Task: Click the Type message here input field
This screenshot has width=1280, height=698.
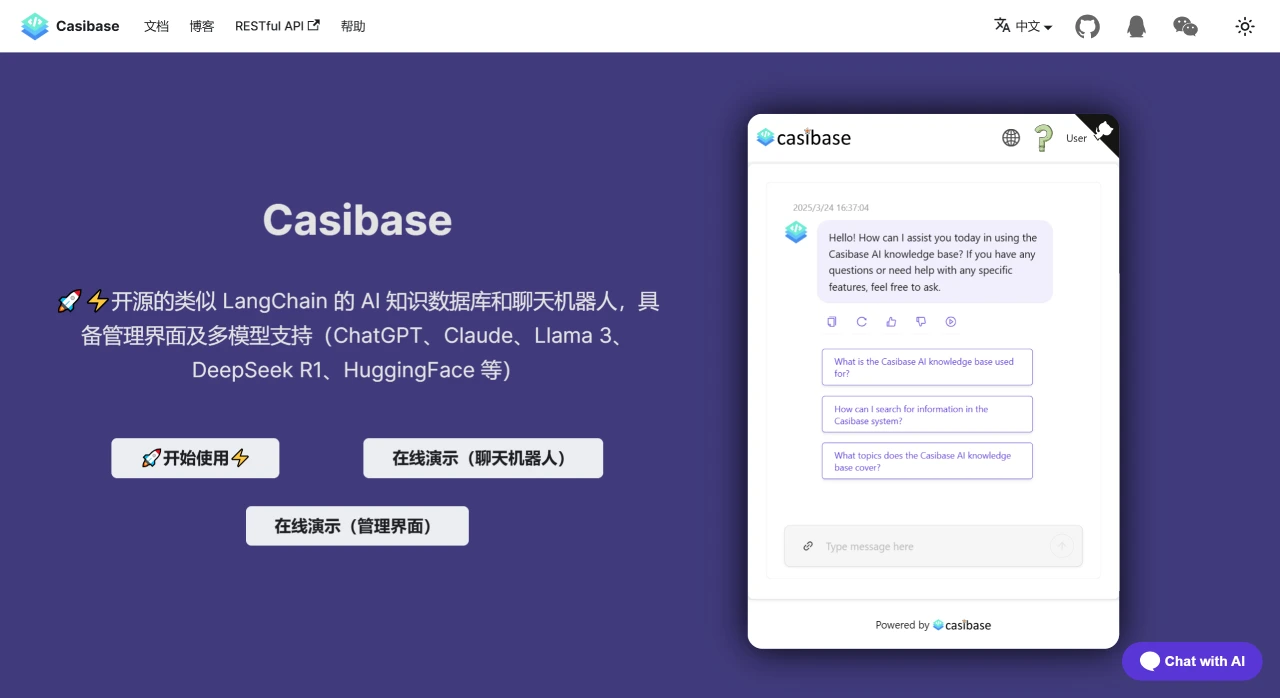Action: (x=930, y=547)
